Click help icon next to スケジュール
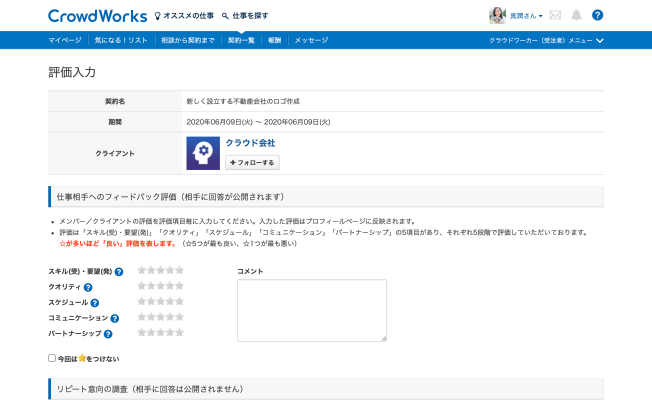Viewport: 652px width, 400px height. click(x=95, y=302)
